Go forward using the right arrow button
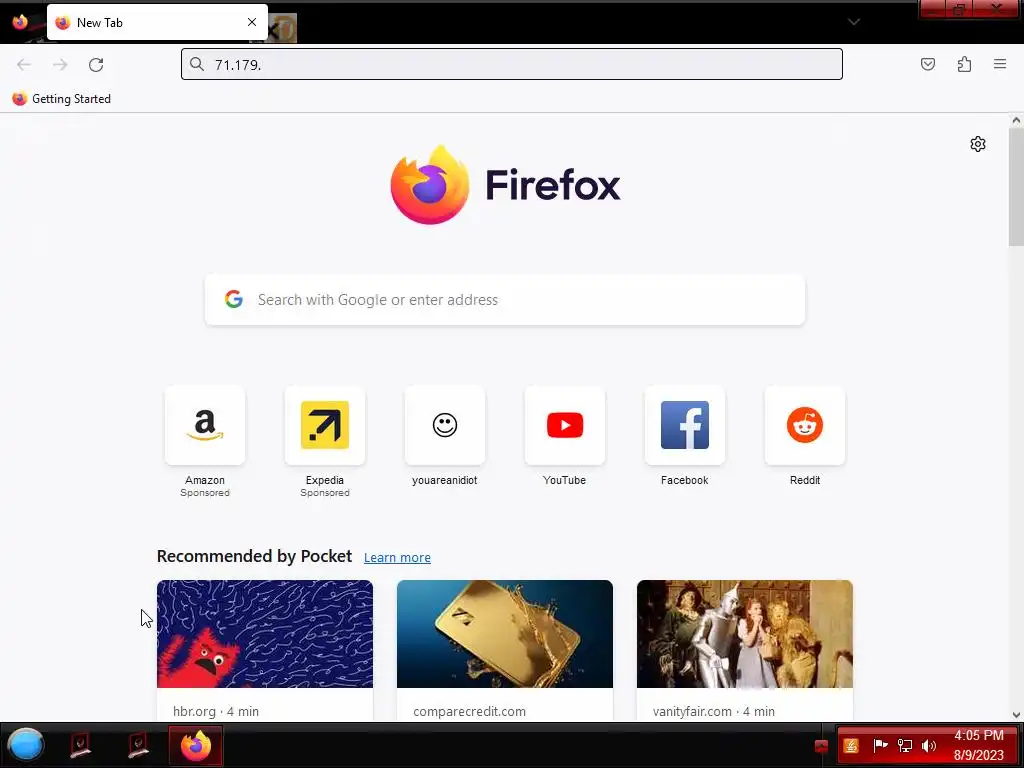 pos(60,65)
